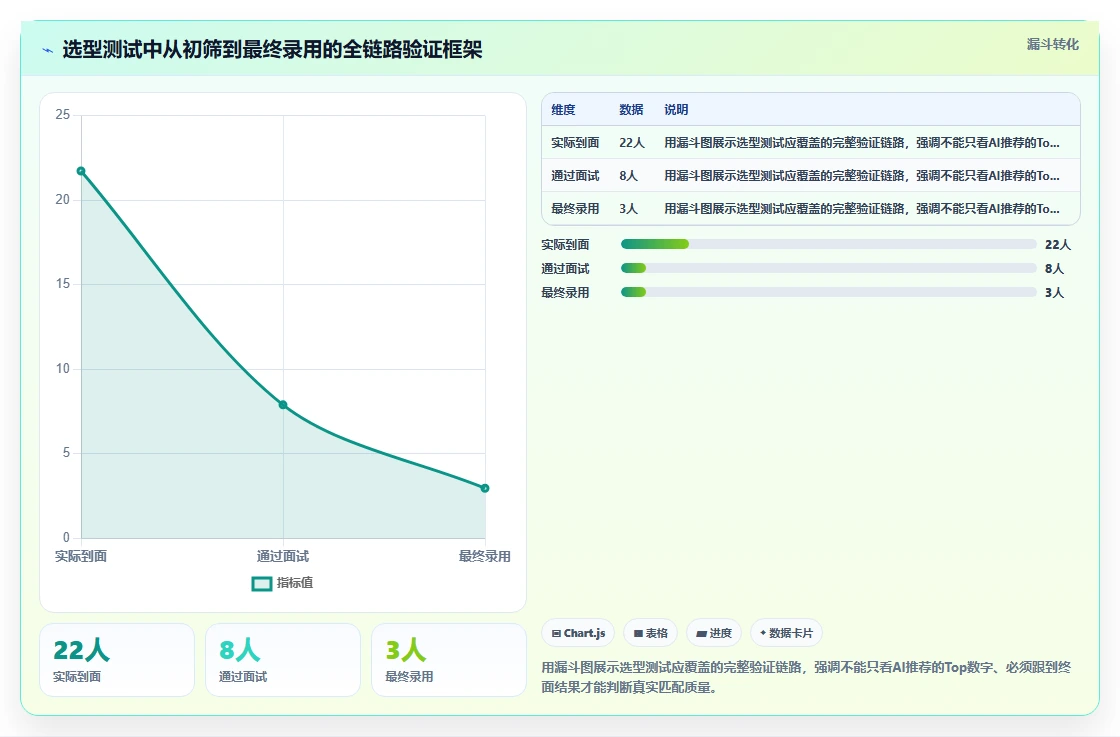Click the 3人 label beside progress bar
Image resolution: width=1120 pixels, height=737 pixels.
1054,292
